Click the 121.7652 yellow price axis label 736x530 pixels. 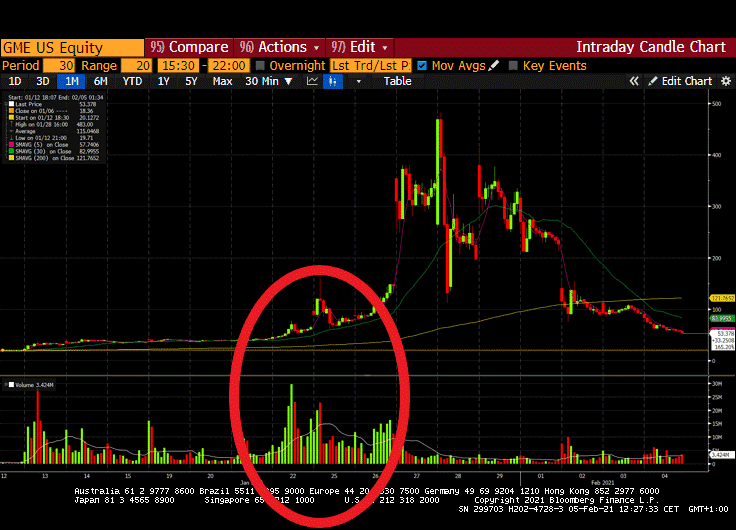[722, 299]
